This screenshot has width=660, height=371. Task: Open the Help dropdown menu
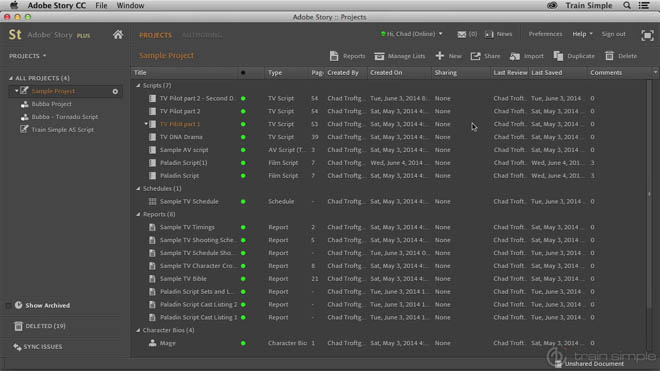582,34
